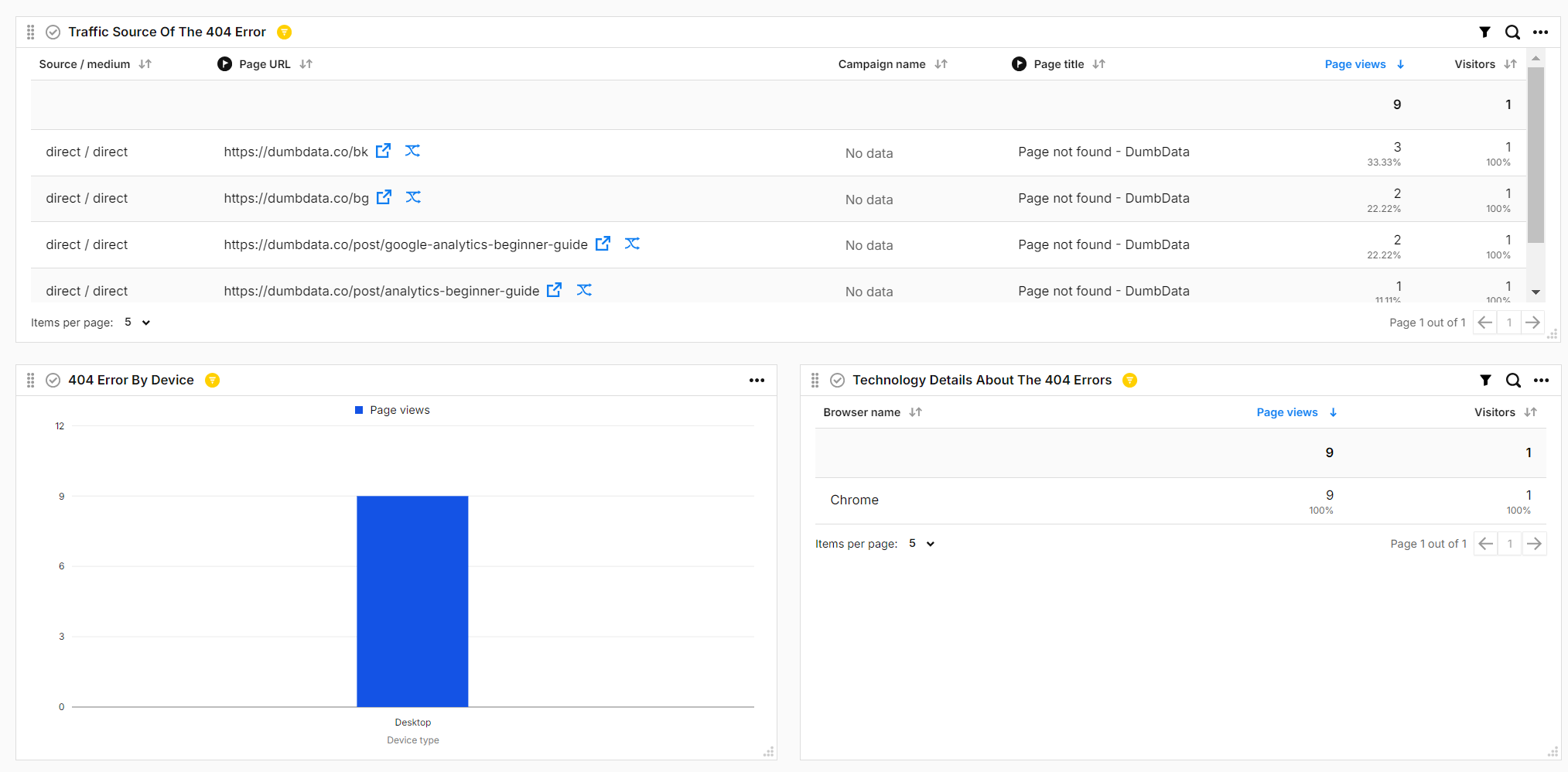Toggle checkmark circle on Technology Details widget
The height and width of the screenshot is (772, 1568).
(837, 380)
